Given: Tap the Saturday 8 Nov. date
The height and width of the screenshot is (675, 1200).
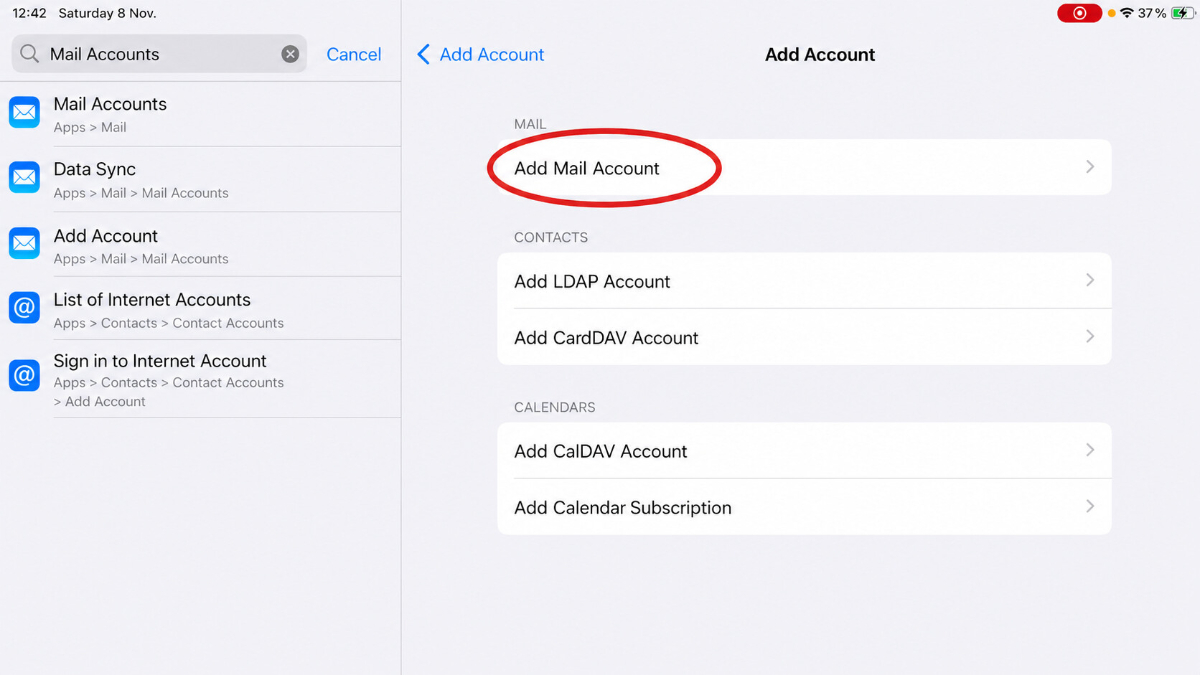Looking at the screenshot, I should point(108,13).
